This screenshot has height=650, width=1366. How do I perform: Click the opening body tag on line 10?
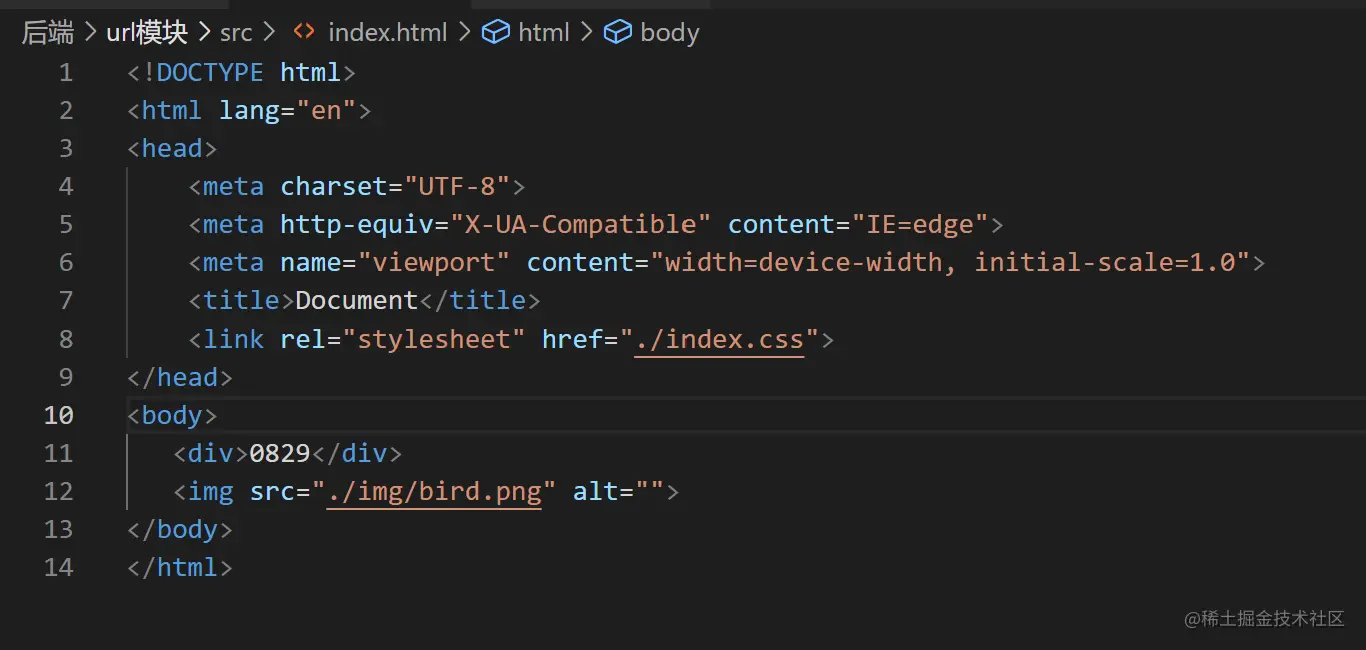[x=172, y=415]
